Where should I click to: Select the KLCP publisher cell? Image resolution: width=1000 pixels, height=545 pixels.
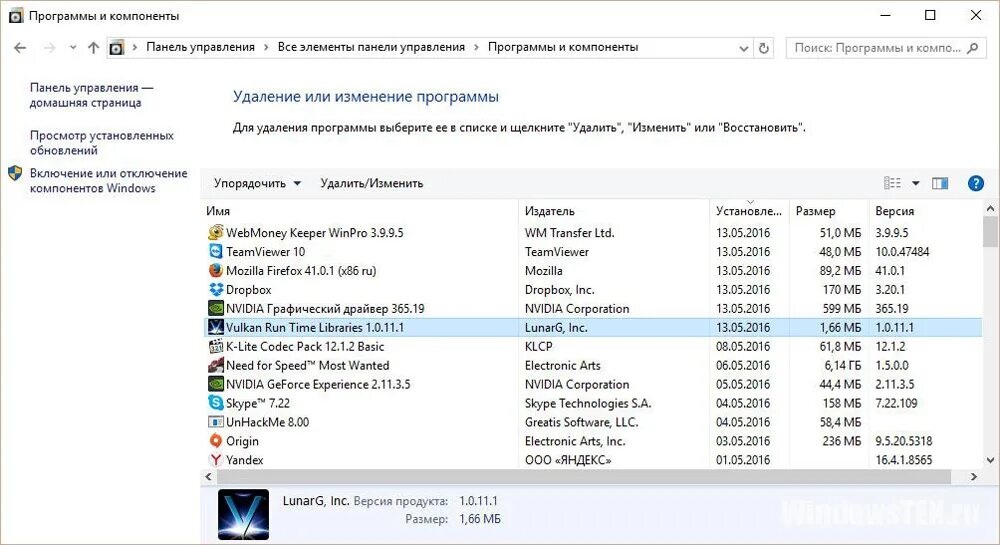click(x=539, y=346)
